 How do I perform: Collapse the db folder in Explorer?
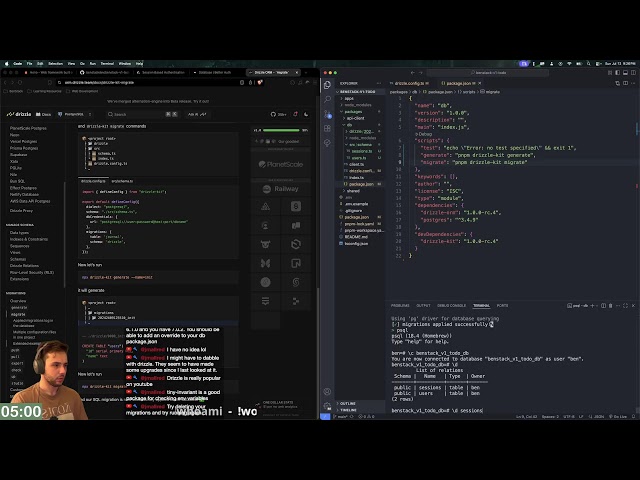coord(361,124)
